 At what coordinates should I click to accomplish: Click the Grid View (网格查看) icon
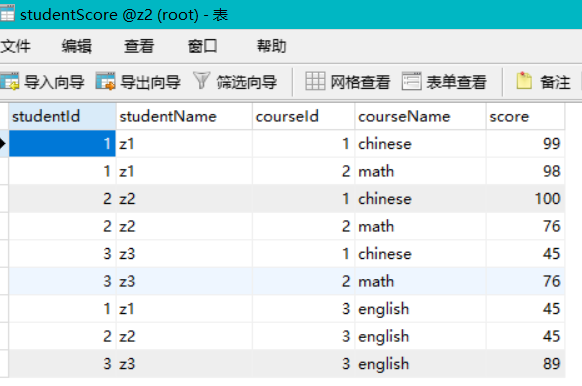click(x=315, y=81)
